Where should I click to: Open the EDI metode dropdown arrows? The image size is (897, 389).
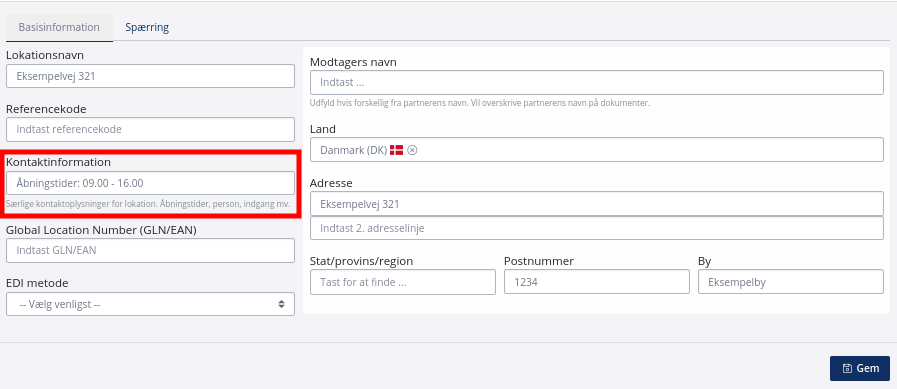(x=281, y=304)
